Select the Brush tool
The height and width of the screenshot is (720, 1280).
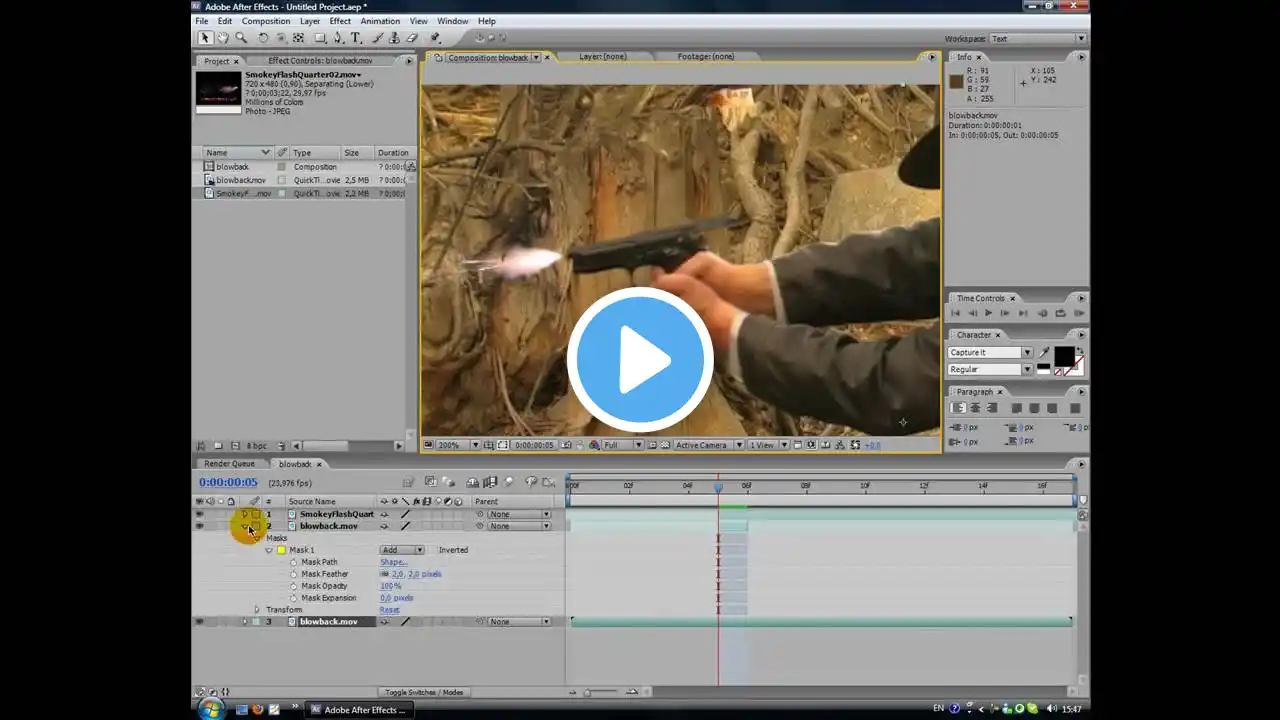[x=377, y=38]
